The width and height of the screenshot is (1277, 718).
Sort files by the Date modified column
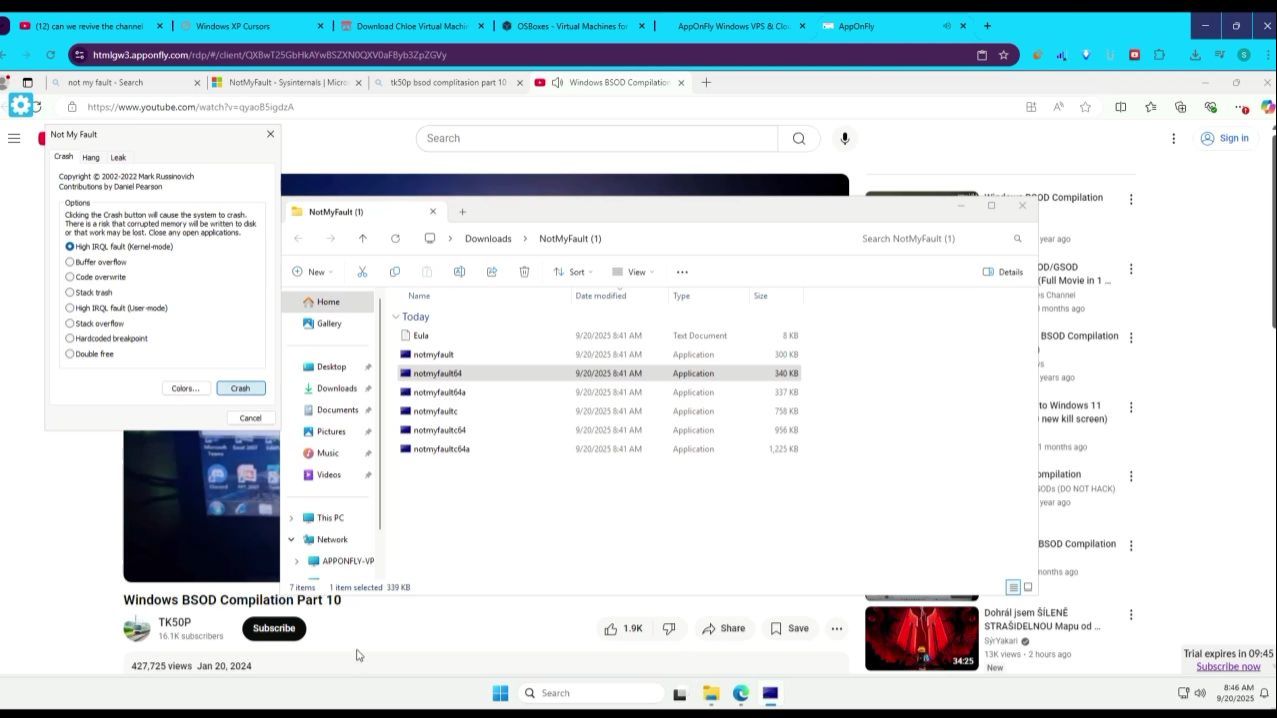click(601, 296)
